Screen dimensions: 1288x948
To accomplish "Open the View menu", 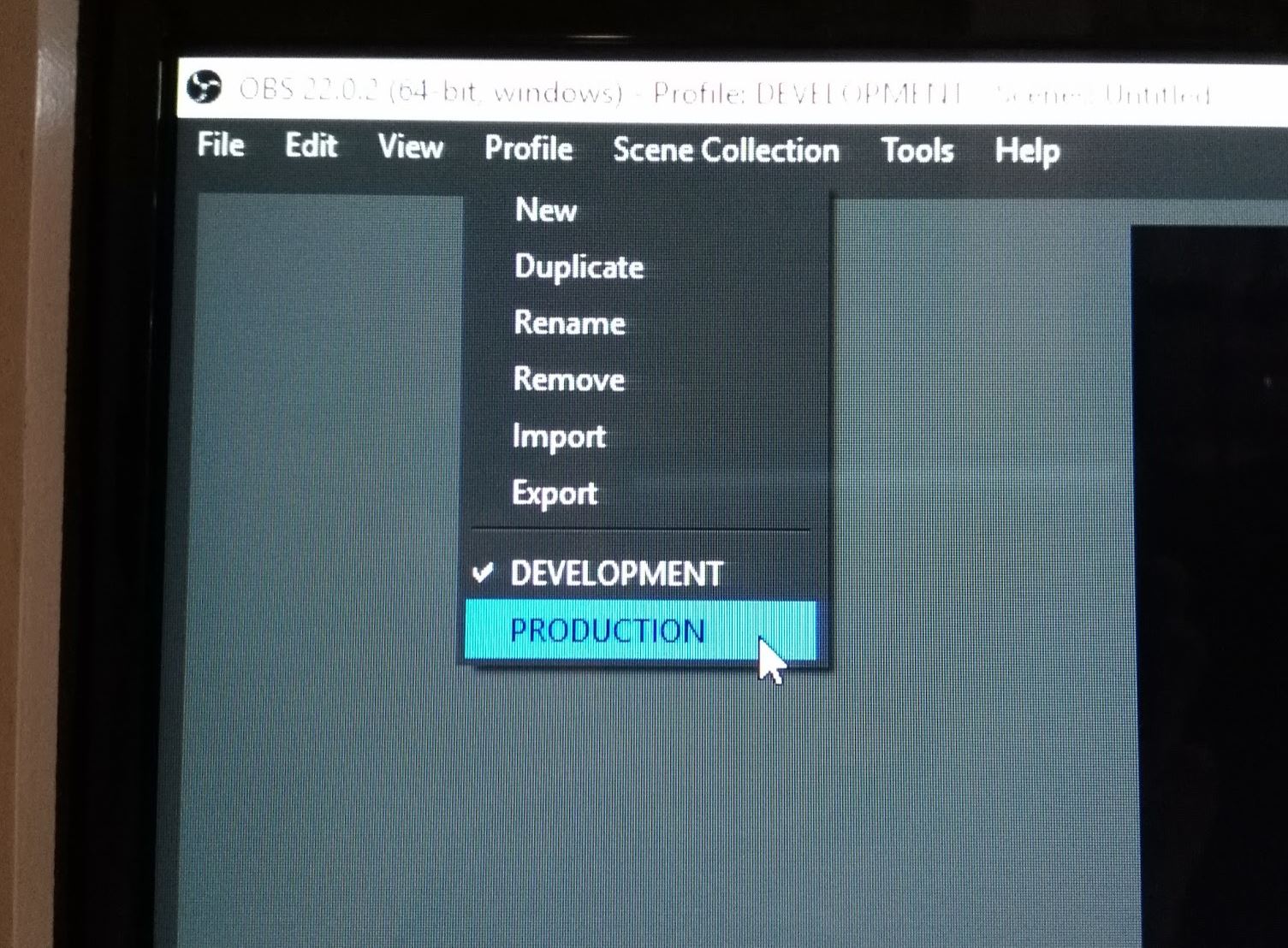I will pyautogui.click(x=411, y=147).
